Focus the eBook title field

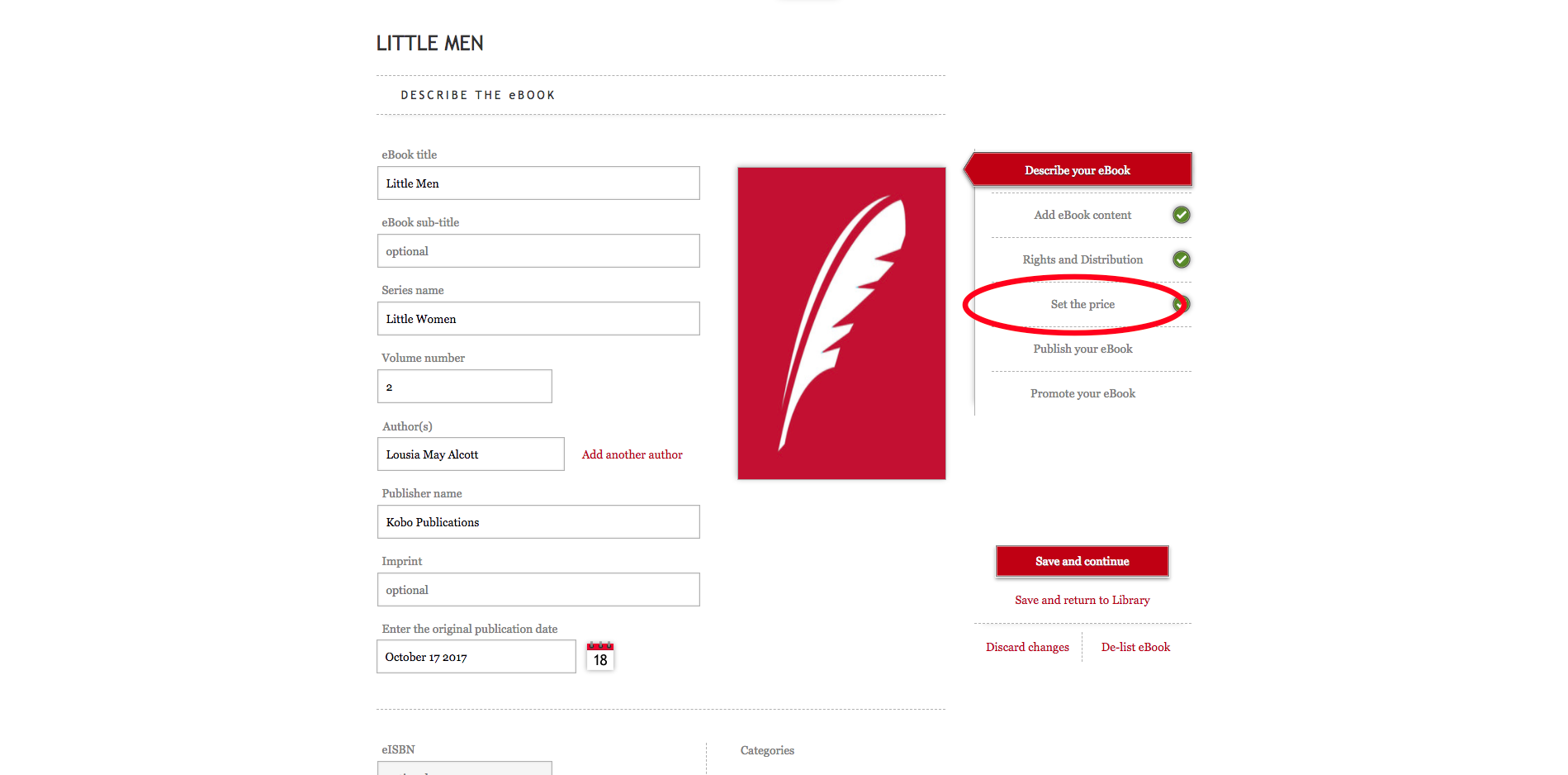coord(538,183)
